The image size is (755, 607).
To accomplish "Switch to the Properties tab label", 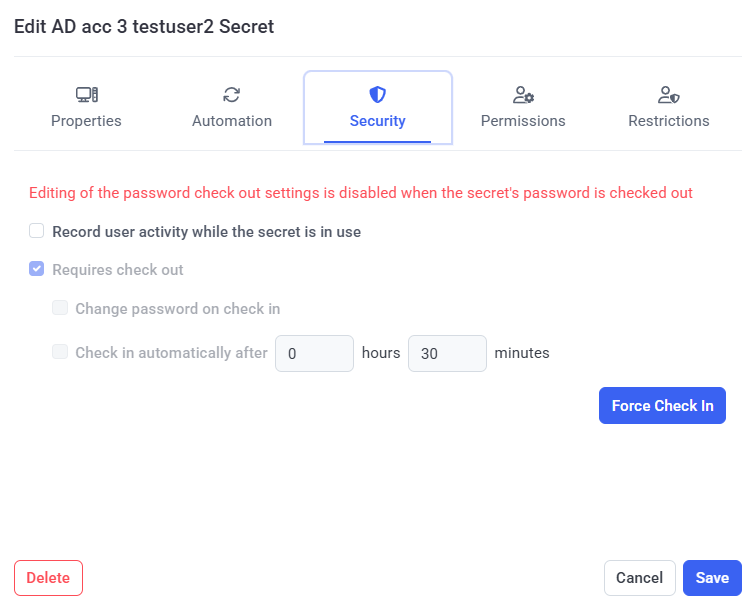I will pyautogui.click(x=87, y=121).
